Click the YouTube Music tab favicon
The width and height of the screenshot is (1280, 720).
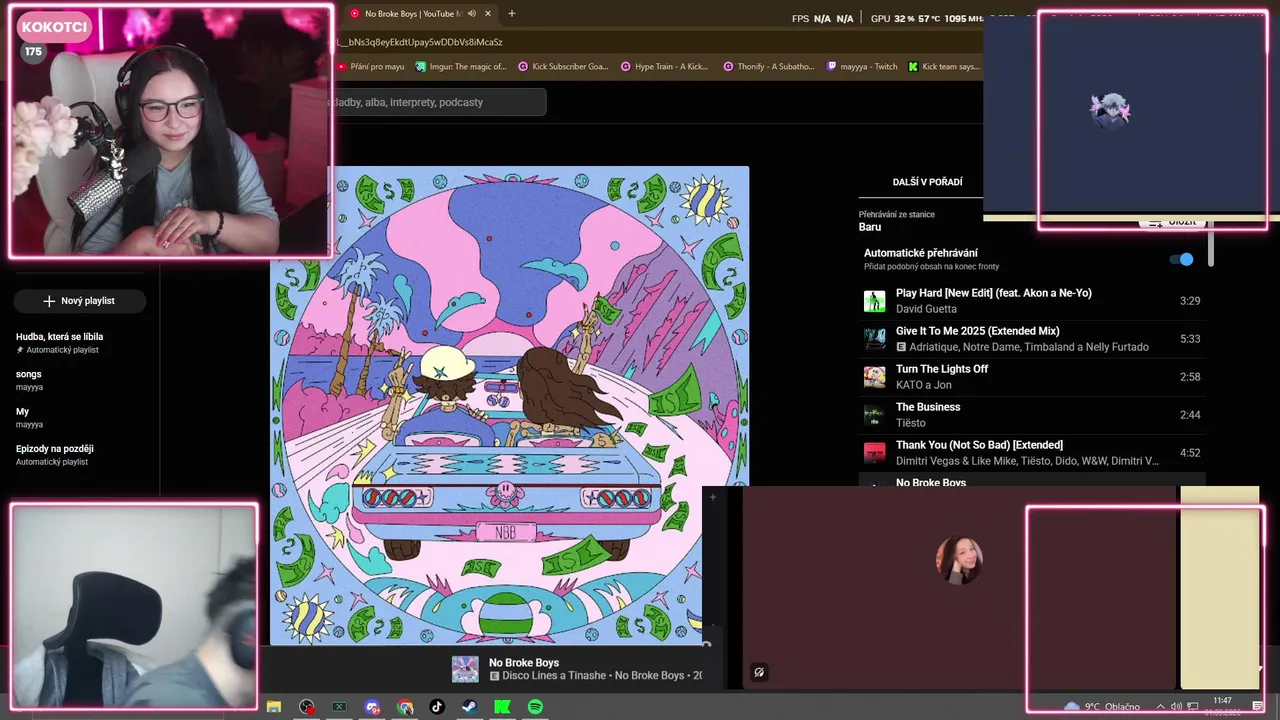[x=354, y=14]
